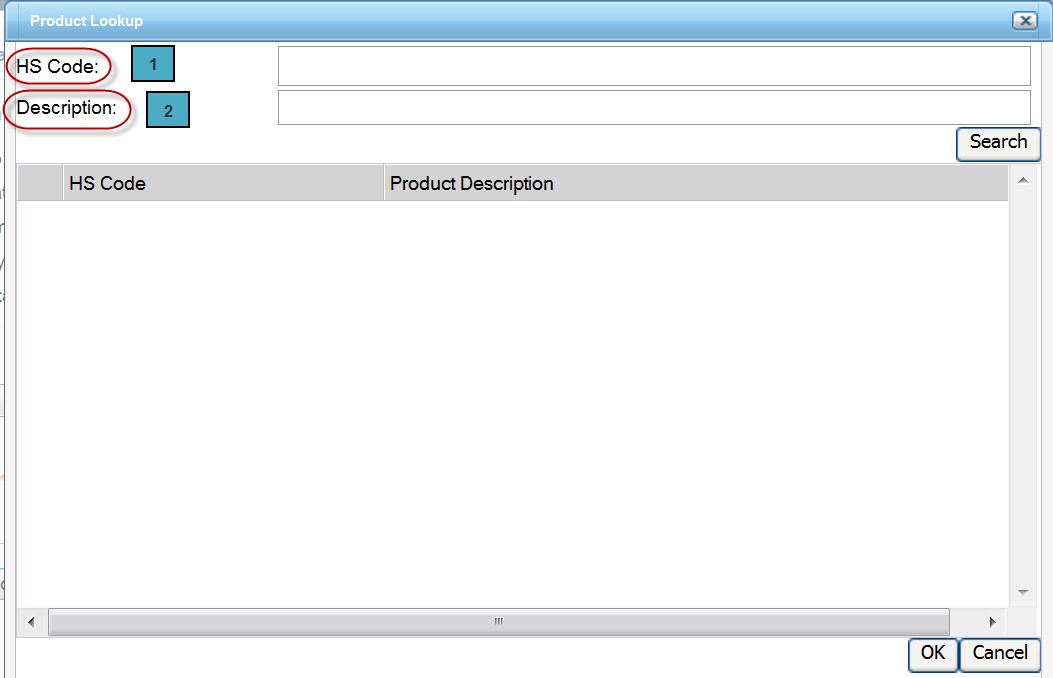Click the vertical scrollbar down arrow
The image size is (1053, 678).
(1023, 592)
